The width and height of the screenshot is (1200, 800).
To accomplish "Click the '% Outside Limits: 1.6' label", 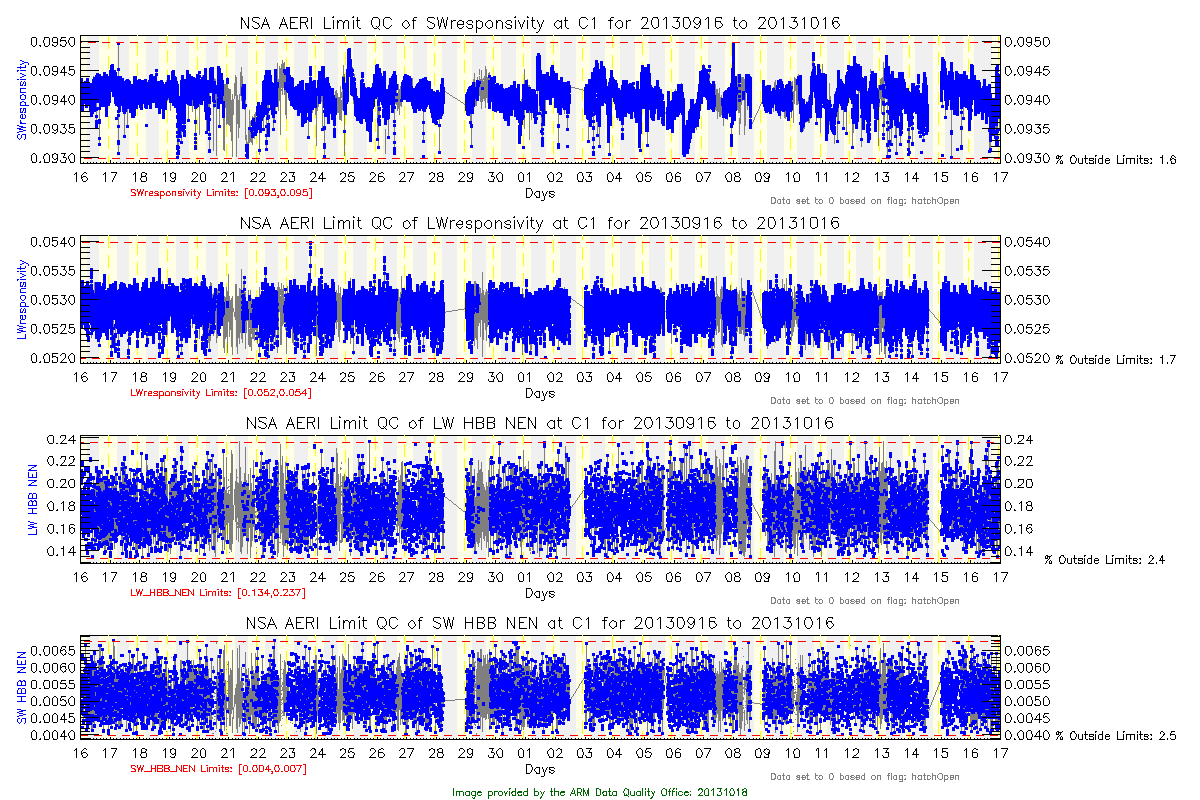I will (1116, 160).
